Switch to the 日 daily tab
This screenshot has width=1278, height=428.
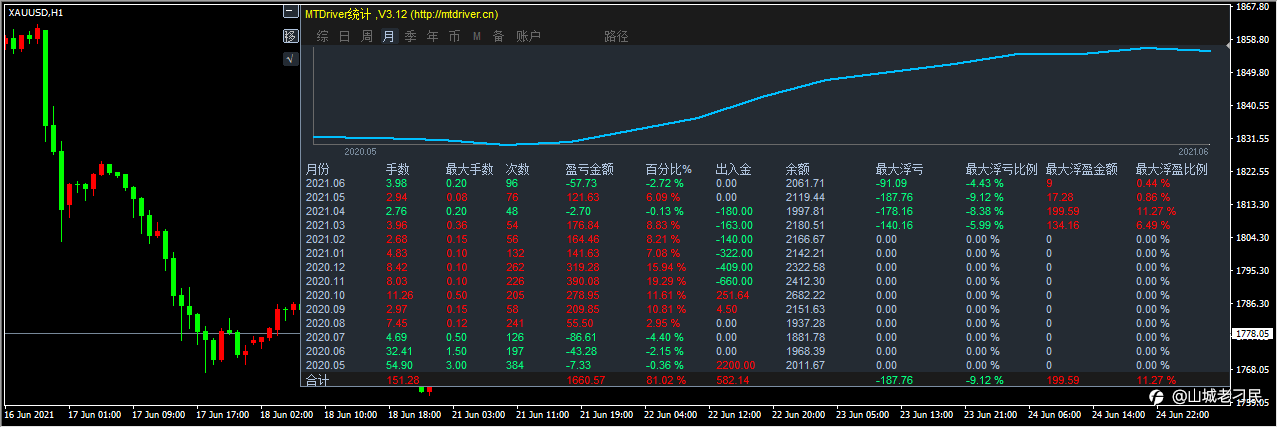point(345,37)
